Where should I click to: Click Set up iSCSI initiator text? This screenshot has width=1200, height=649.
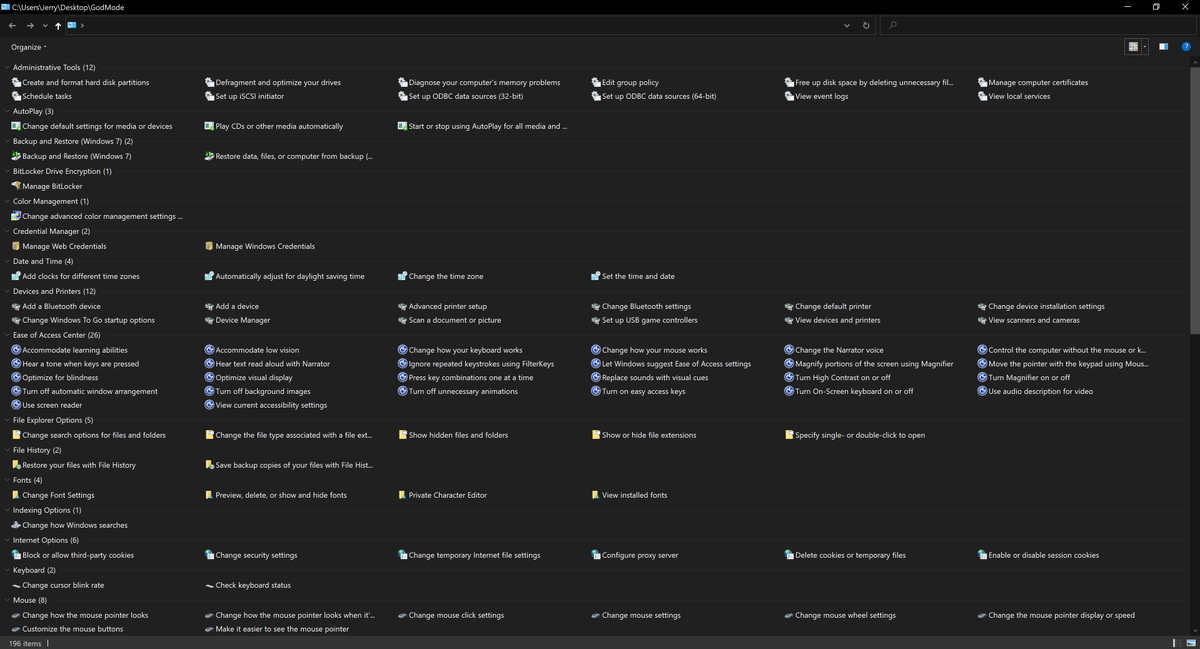pos(250,97)
